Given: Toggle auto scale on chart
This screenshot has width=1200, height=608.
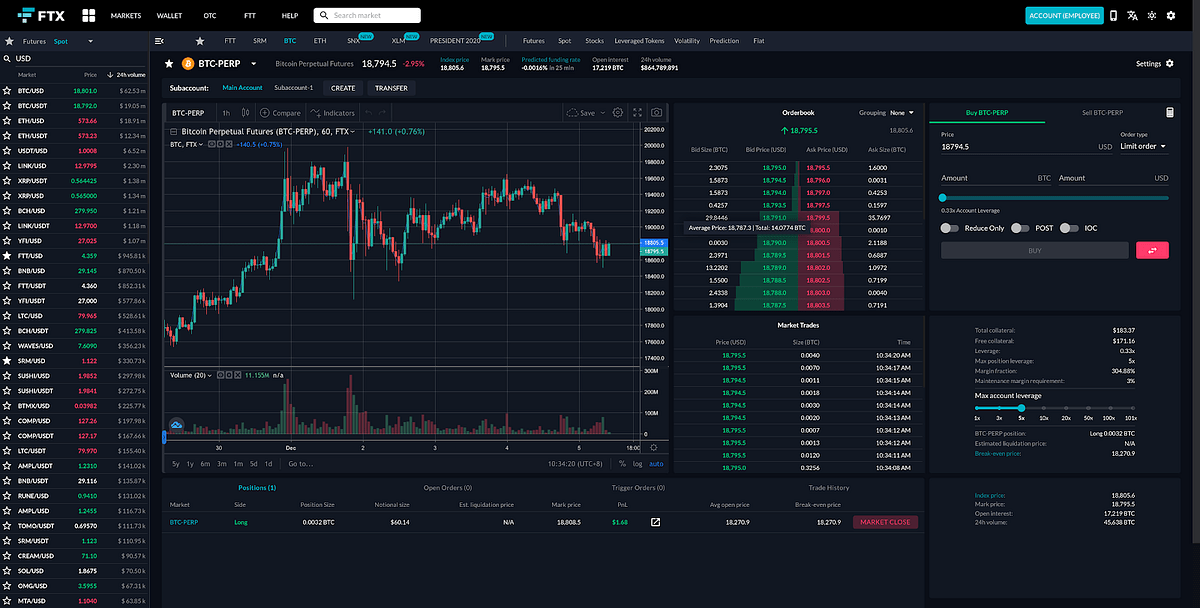Looking at the screenshot, I should [656, 463].
